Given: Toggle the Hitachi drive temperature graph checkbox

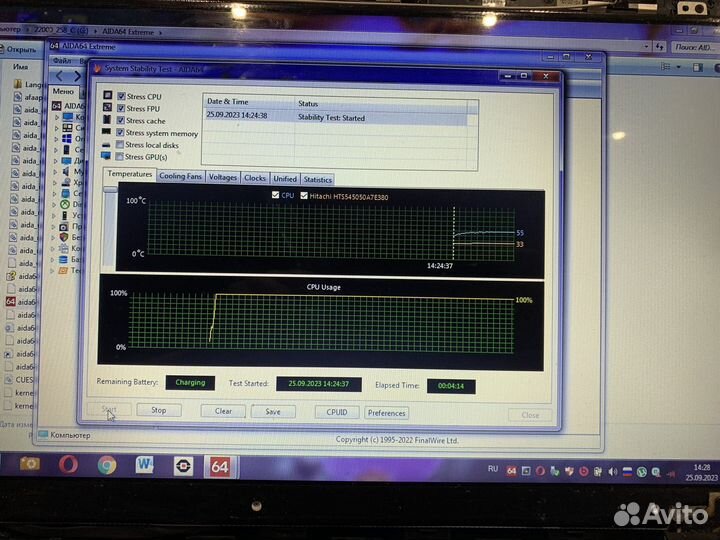Looking at the screenshot, I should [304, 196].
